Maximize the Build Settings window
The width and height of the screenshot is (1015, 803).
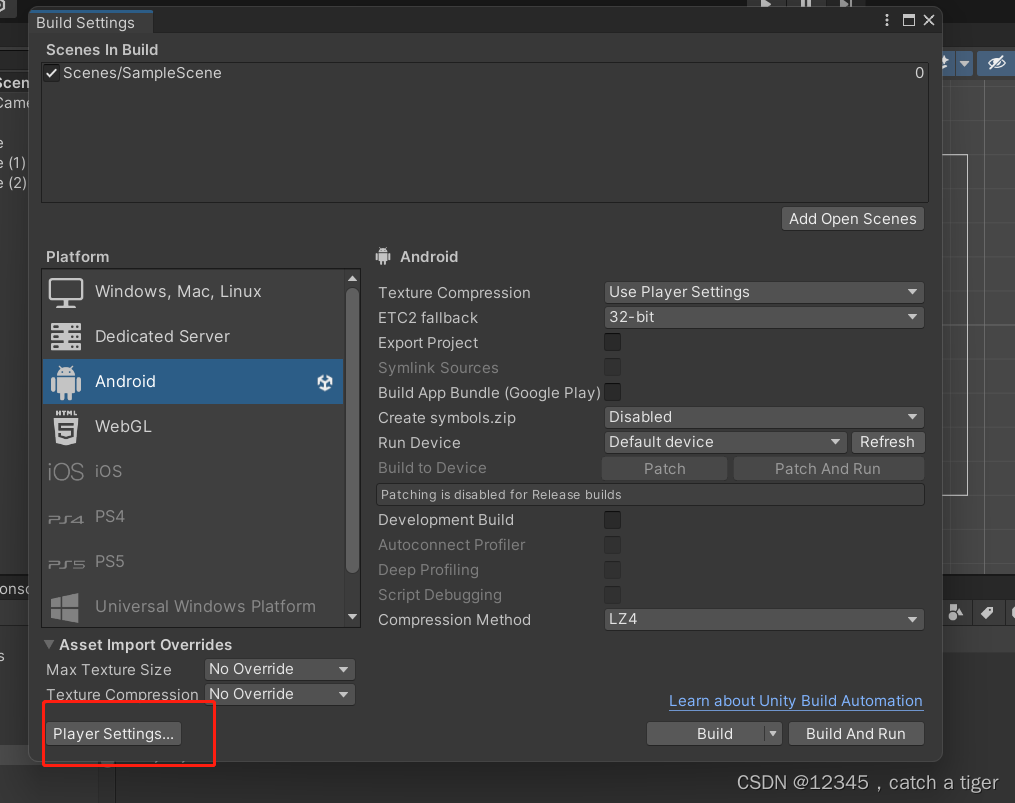[x=909, y=20]
